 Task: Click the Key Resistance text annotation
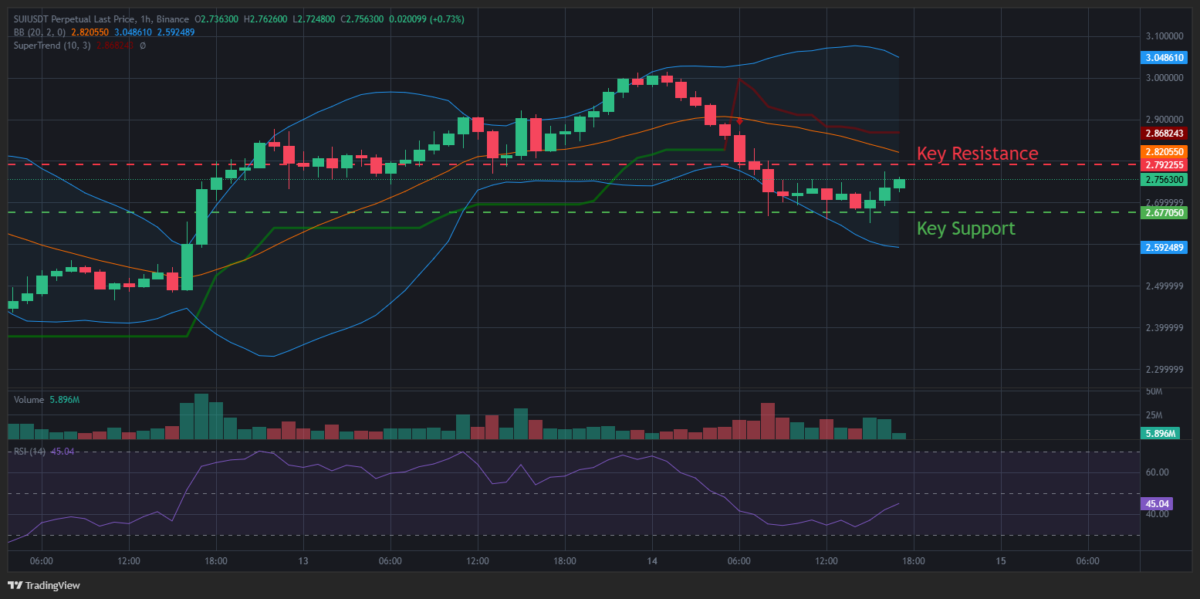coord(977,154)
